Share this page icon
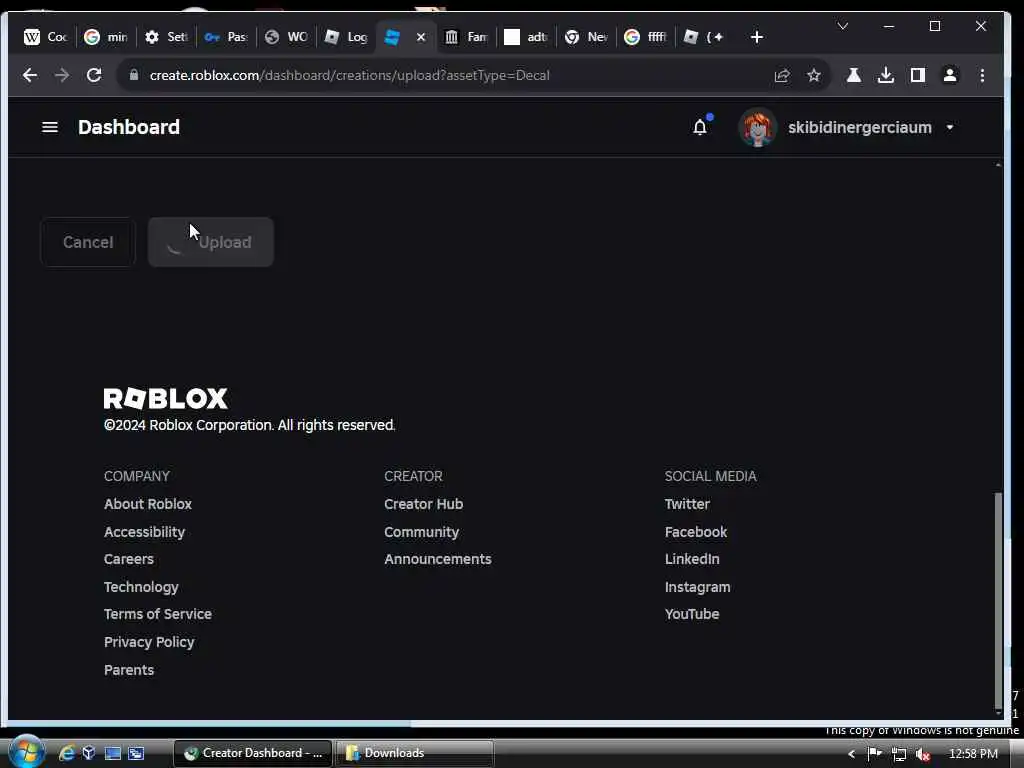This screenshot has height=768, width=1024. [782, 75]
